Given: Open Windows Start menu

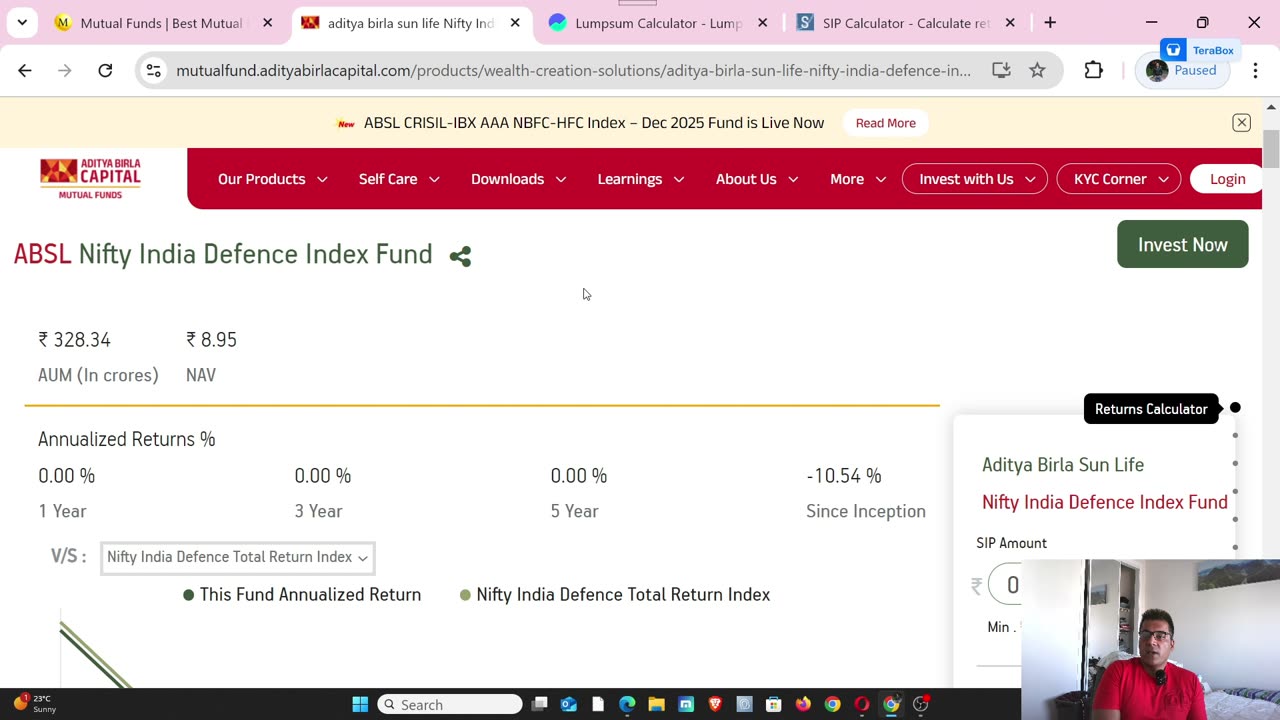Looking at the screenshot, I should pos(360,704).
